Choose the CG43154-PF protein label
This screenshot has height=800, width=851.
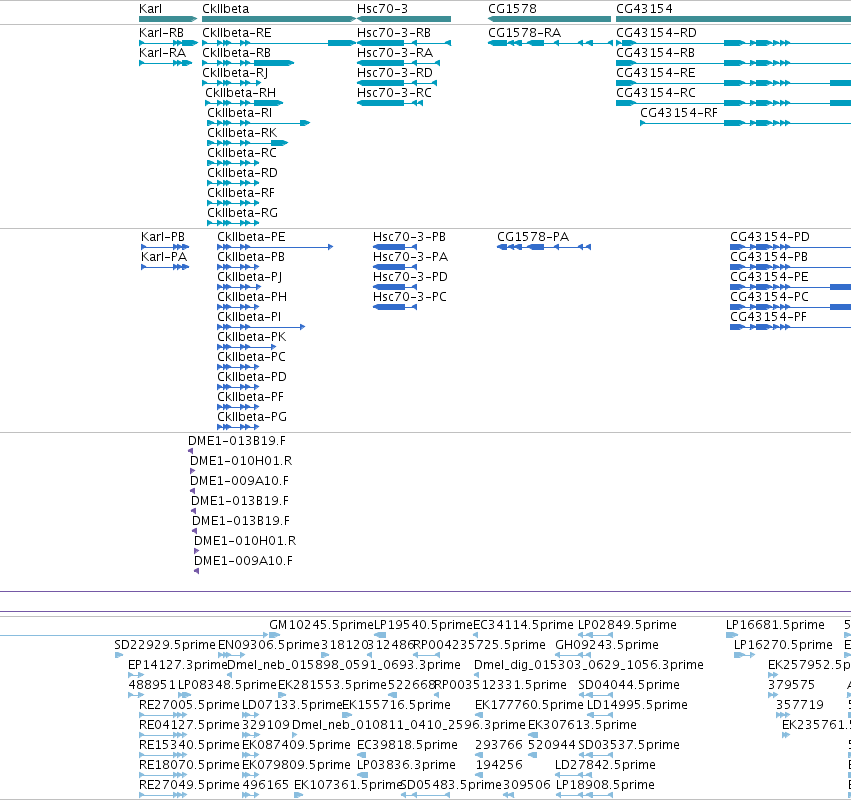click(x=769, y=318)
